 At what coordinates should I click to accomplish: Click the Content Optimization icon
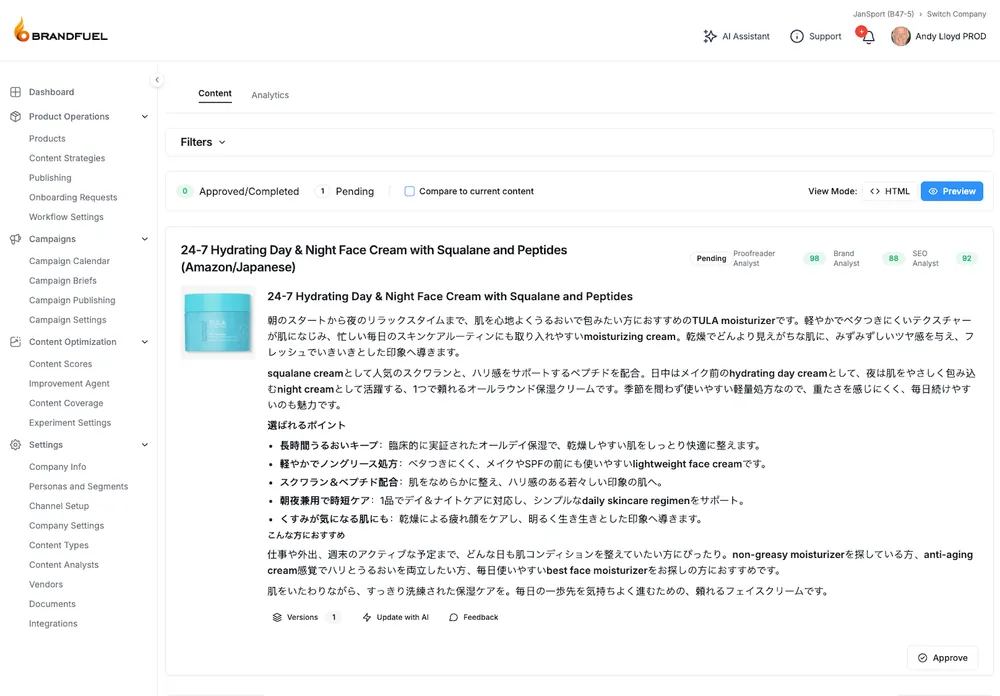(x=16, y=342)
